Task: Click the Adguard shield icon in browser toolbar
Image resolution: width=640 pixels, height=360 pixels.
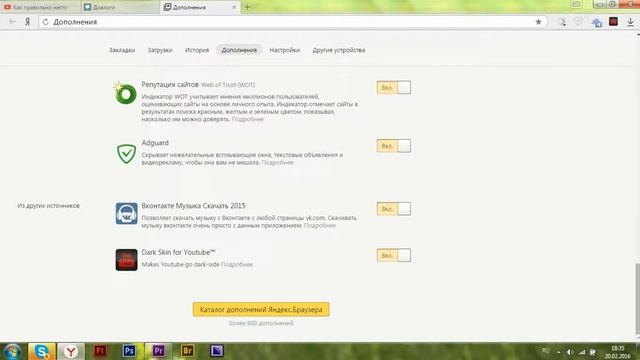Action: 578,22
